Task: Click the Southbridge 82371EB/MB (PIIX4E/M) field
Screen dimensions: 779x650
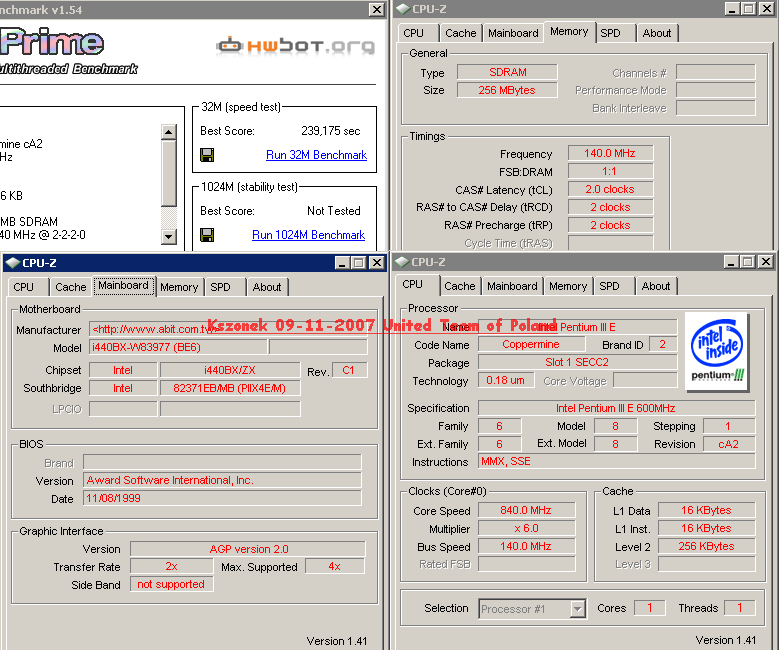Action: click(230, 388)
